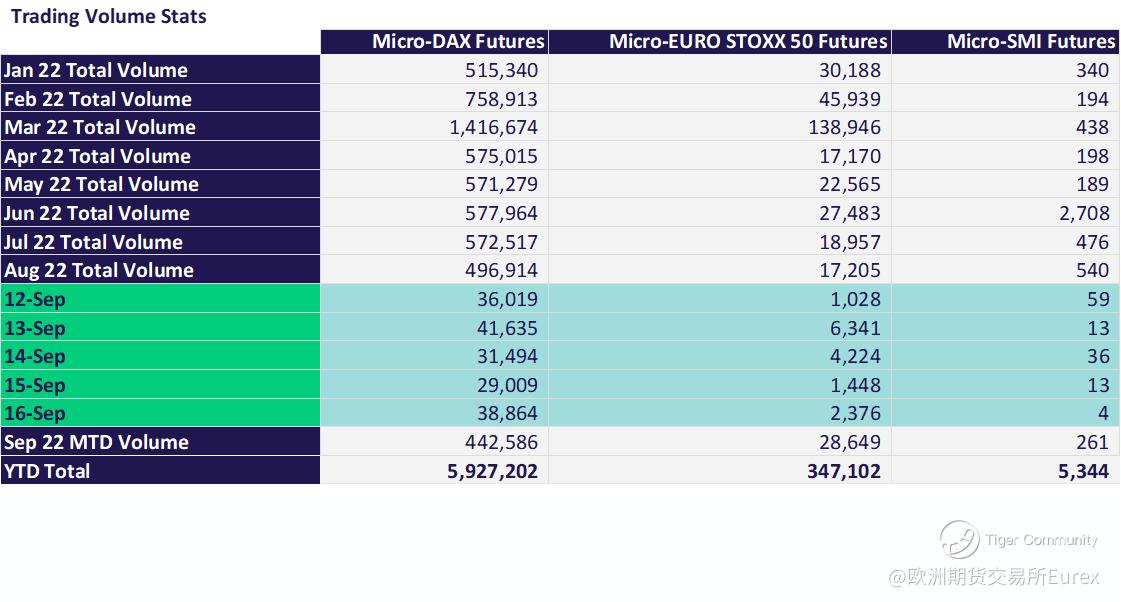Viewport: 1121px width, 602px height.
Task: Click the 1,416,674 Micro-DAX cell
Action: tap(493, 127)
